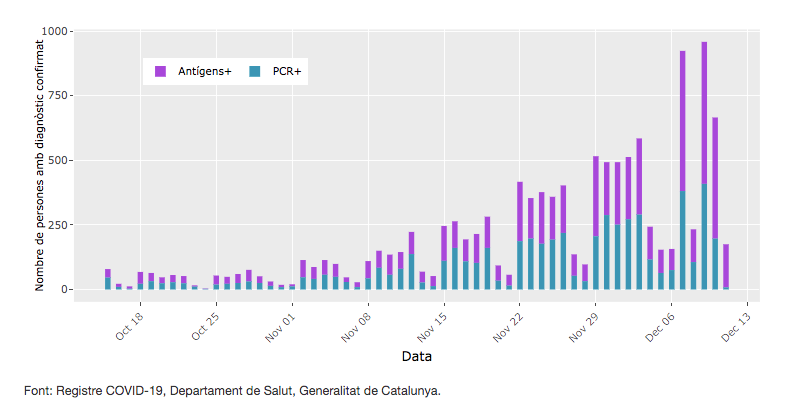Select the 'Nov 15' x-axis tick label

click(433, 326)
